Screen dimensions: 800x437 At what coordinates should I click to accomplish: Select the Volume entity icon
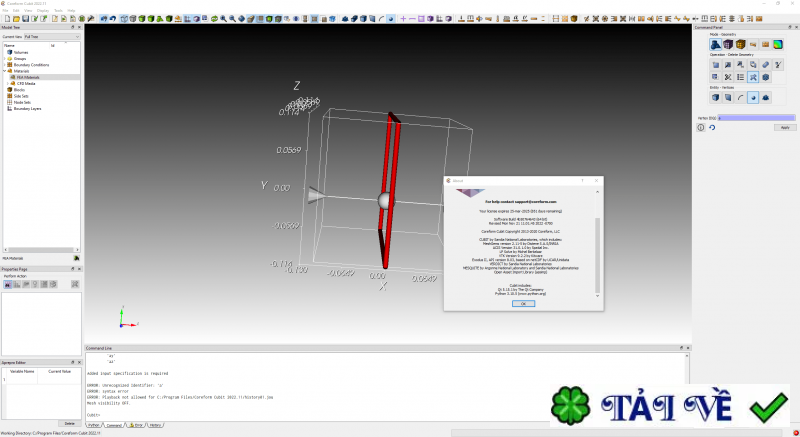click(715, 97)
